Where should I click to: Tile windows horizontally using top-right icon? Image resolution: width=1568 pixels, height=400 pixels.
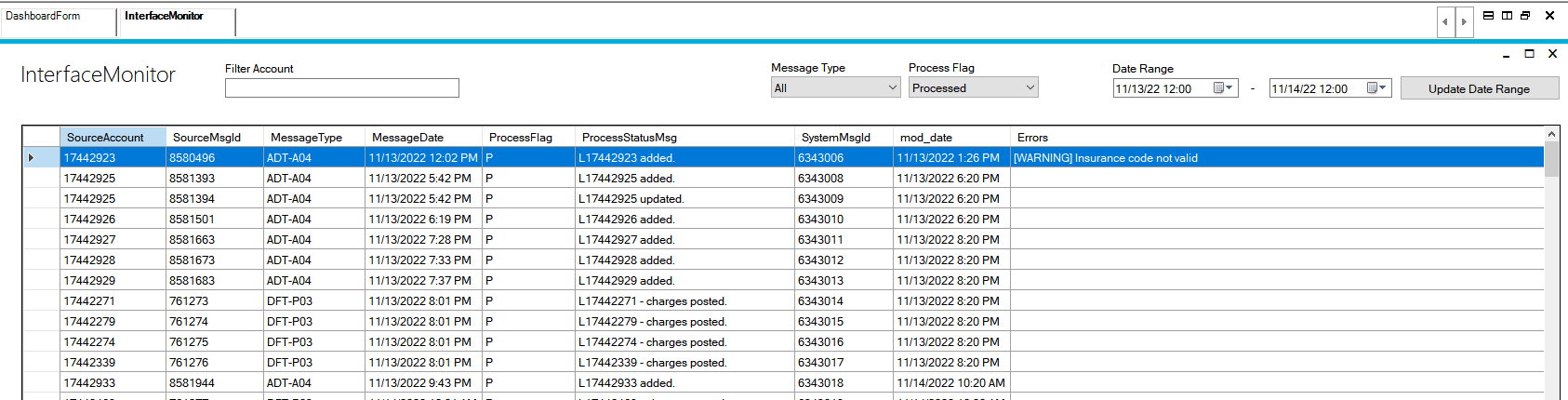[x=1488, y=16]
